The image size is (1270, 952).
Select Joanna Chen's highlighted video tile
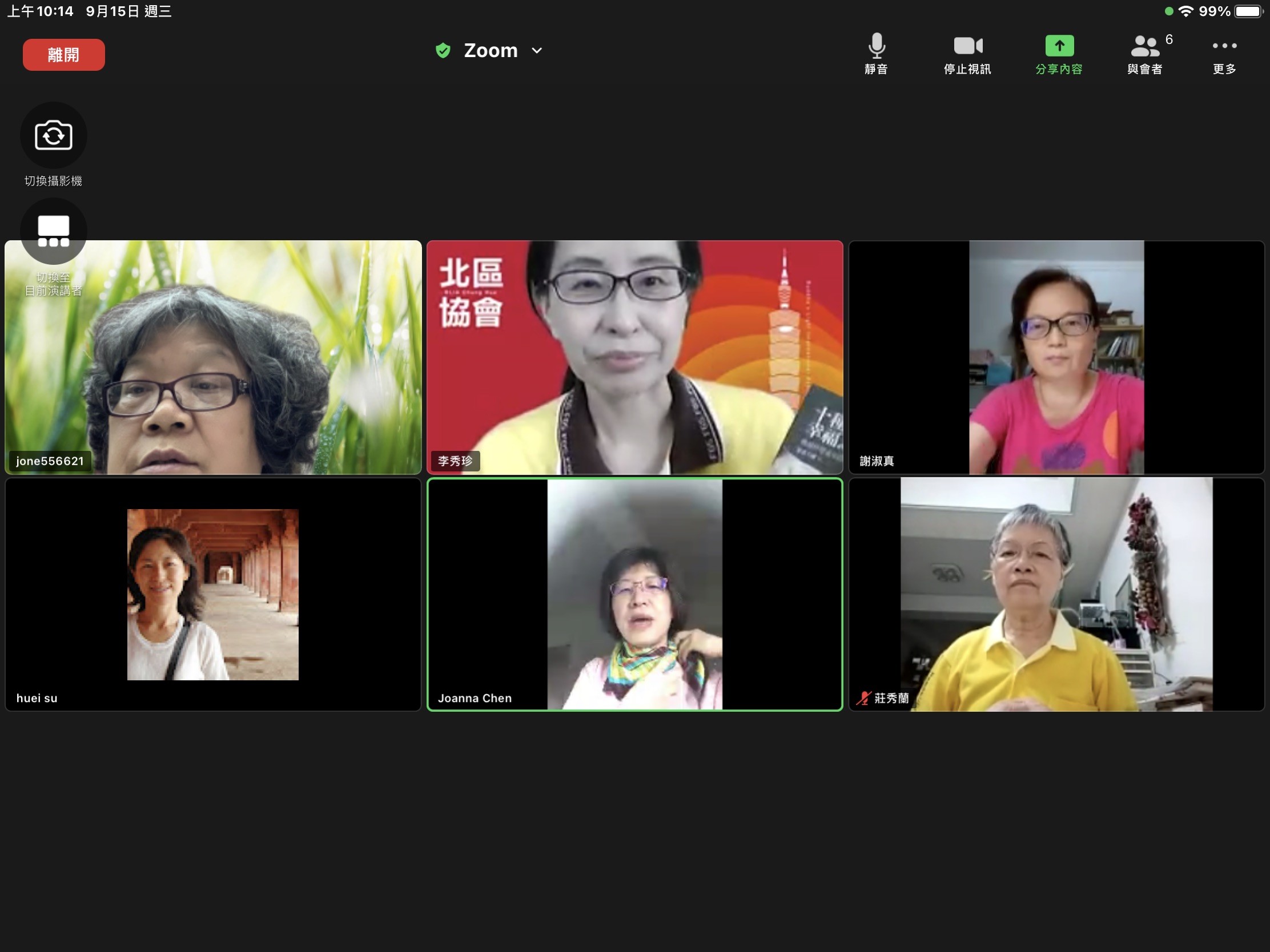pos(634,594)
